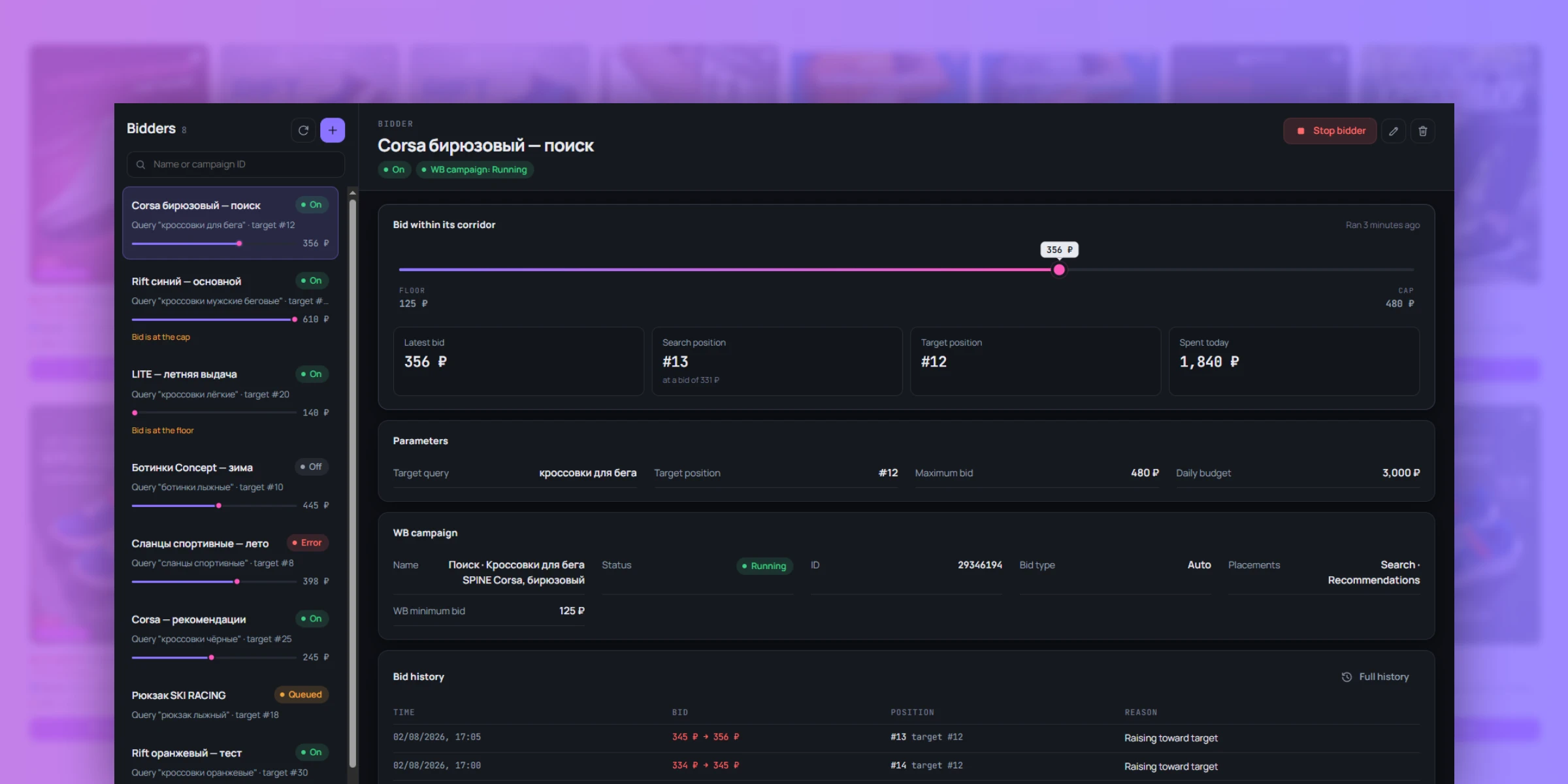1568x784 pixels.
Task: Click the 445 ₽ slider on Ботинки Concept
Action: (214, 506)
